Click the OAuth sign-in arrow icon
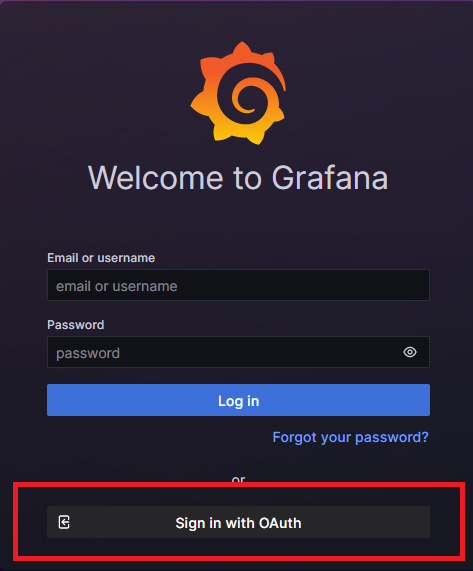Viewport: 473px width, 571px height. coord(64,522)
